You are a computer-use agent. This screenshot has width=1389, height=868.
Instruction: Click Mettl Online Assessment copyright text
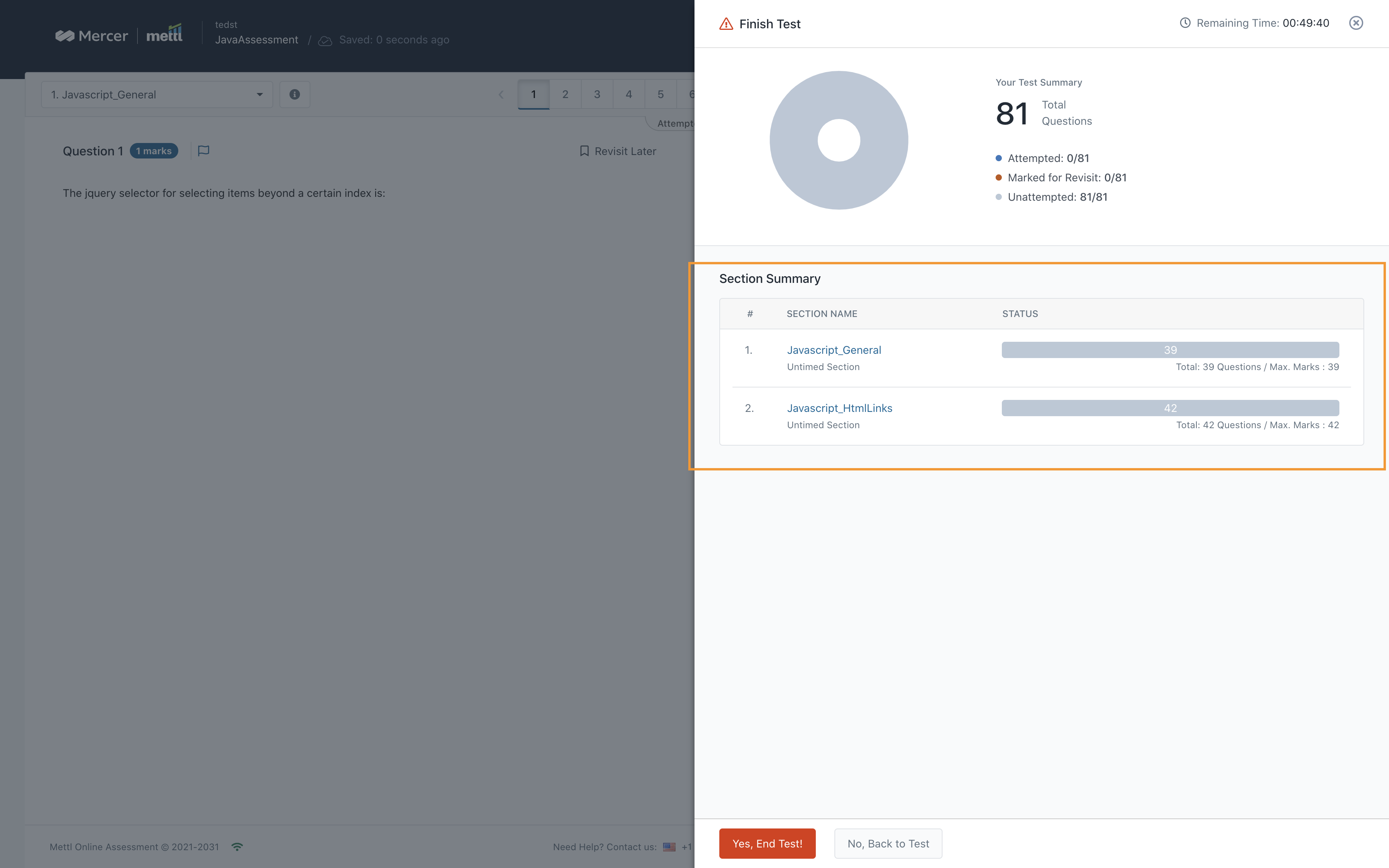(x=134, y=847)
